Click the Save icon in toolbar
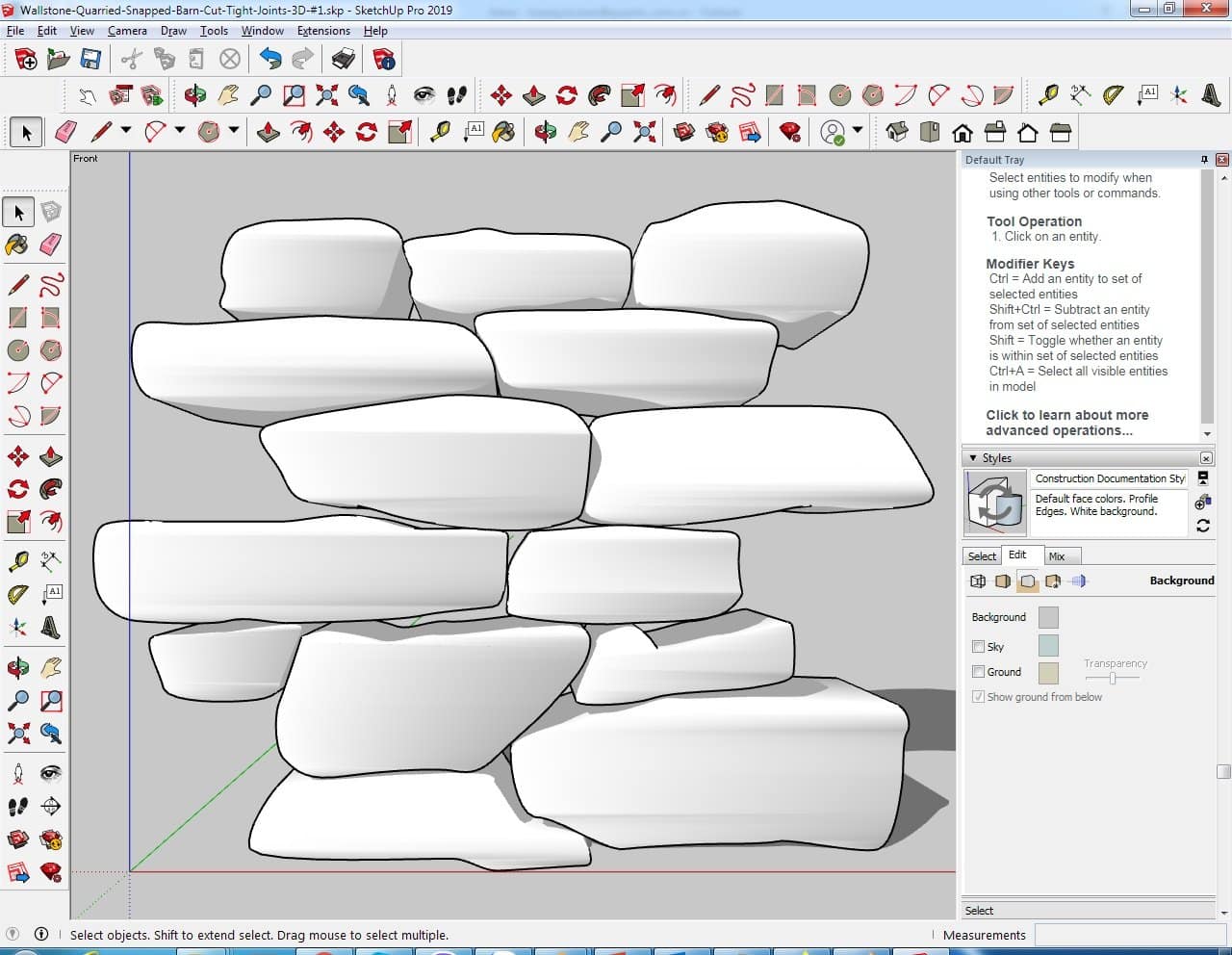Screen dimensions: 1232x955 coord(90,60)
